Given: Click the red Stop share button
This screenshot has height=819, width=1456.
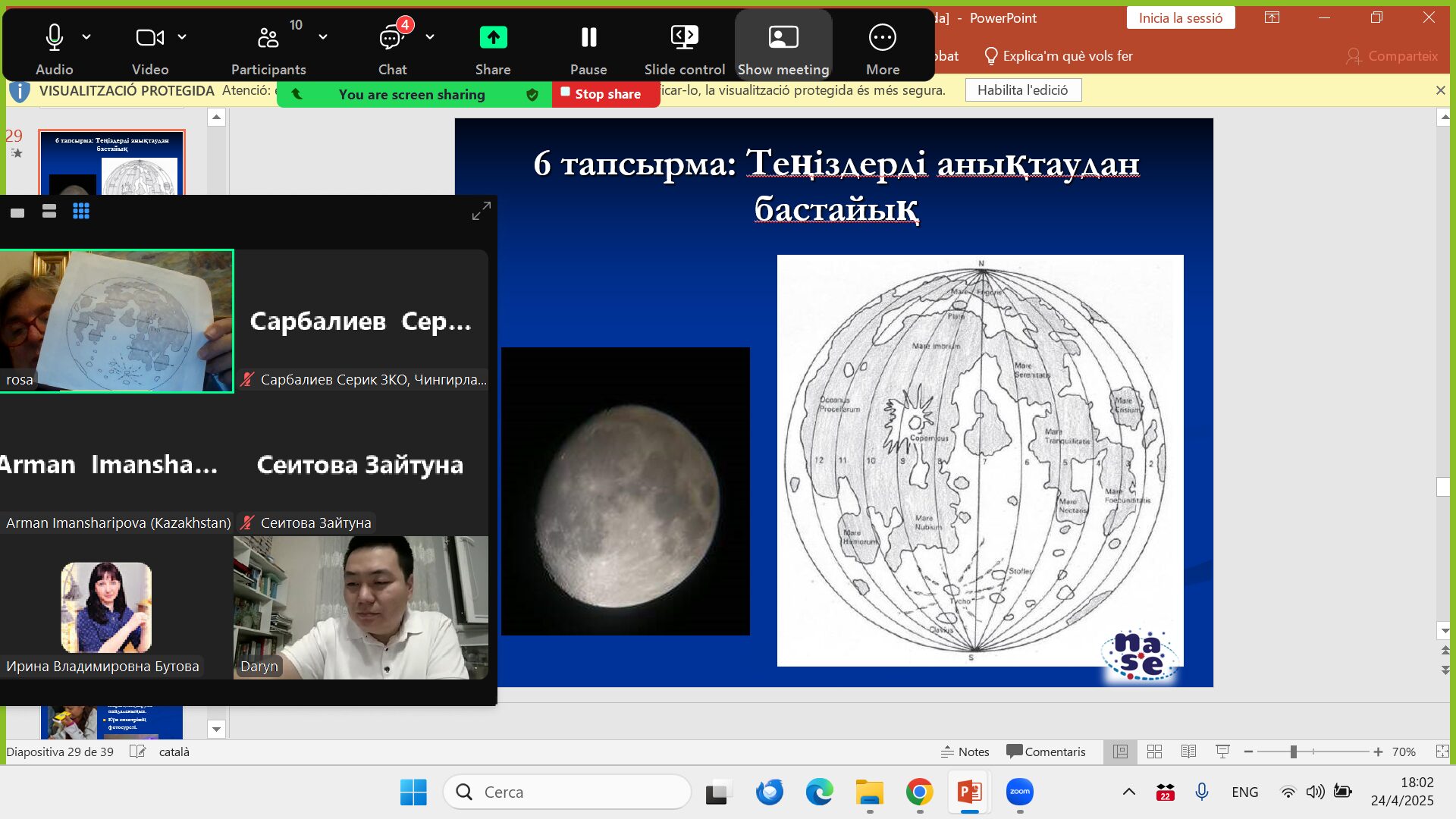Looking at the screenshot, I should pyautogui.click(x=606, y=94).
